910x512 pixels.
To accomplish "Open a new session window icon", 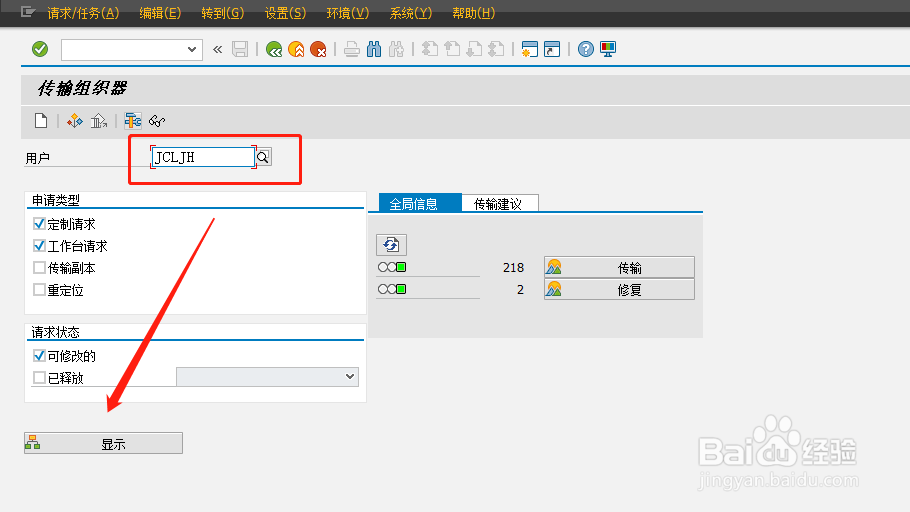I will tap(529, 49).
